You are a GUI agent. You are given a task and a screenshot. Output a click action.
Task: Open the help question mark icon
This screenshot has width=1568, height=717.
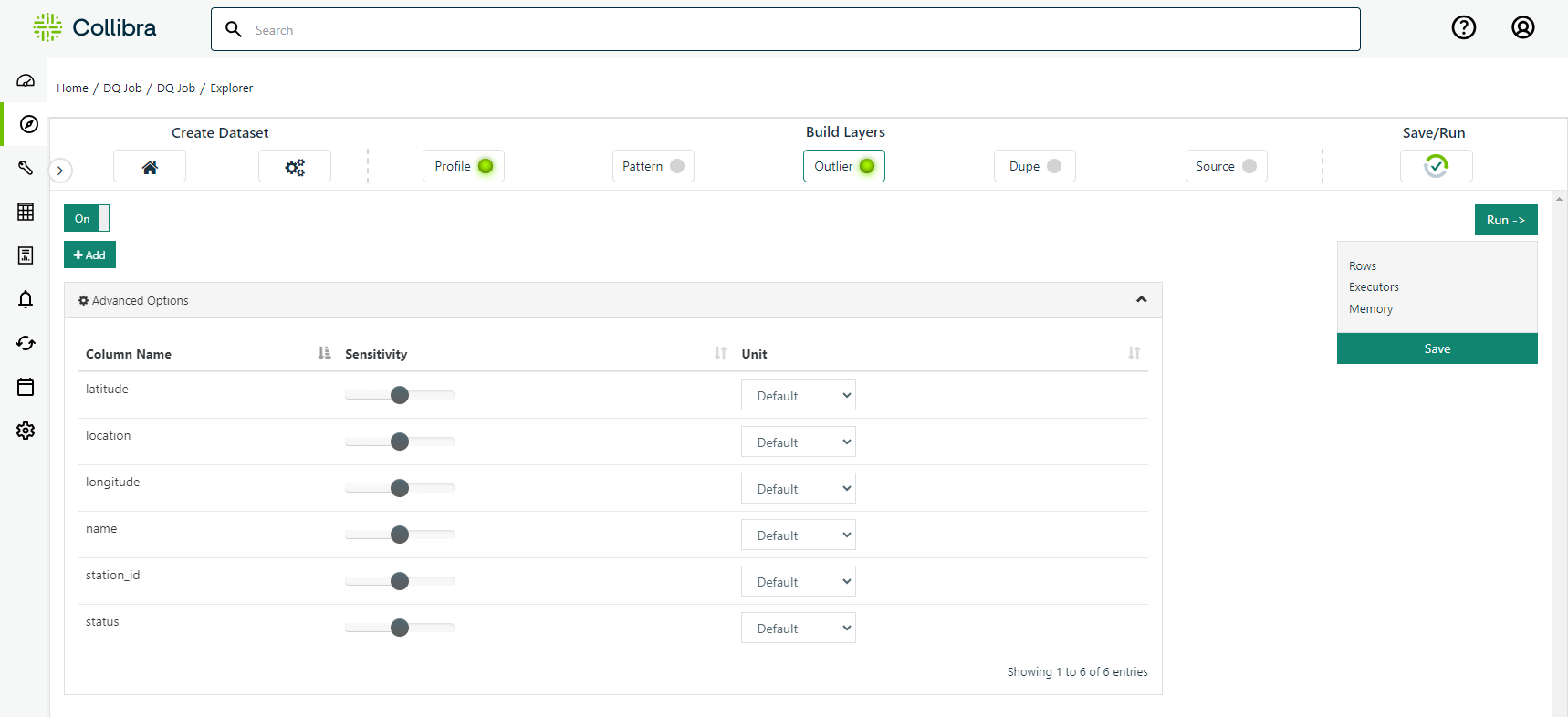[1463, 28]
